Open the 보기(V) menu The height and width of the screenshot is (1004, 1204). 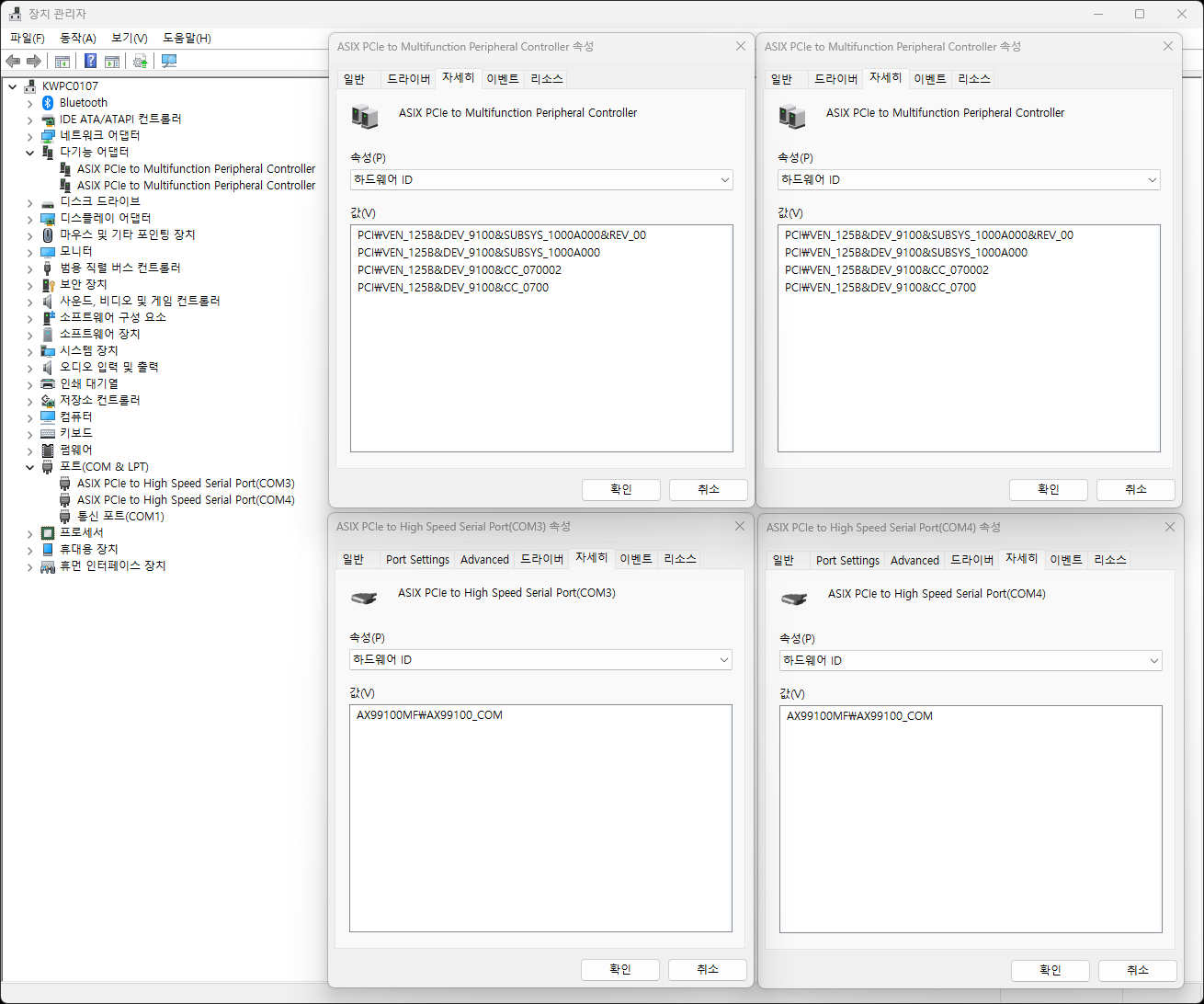coord(130,39)
